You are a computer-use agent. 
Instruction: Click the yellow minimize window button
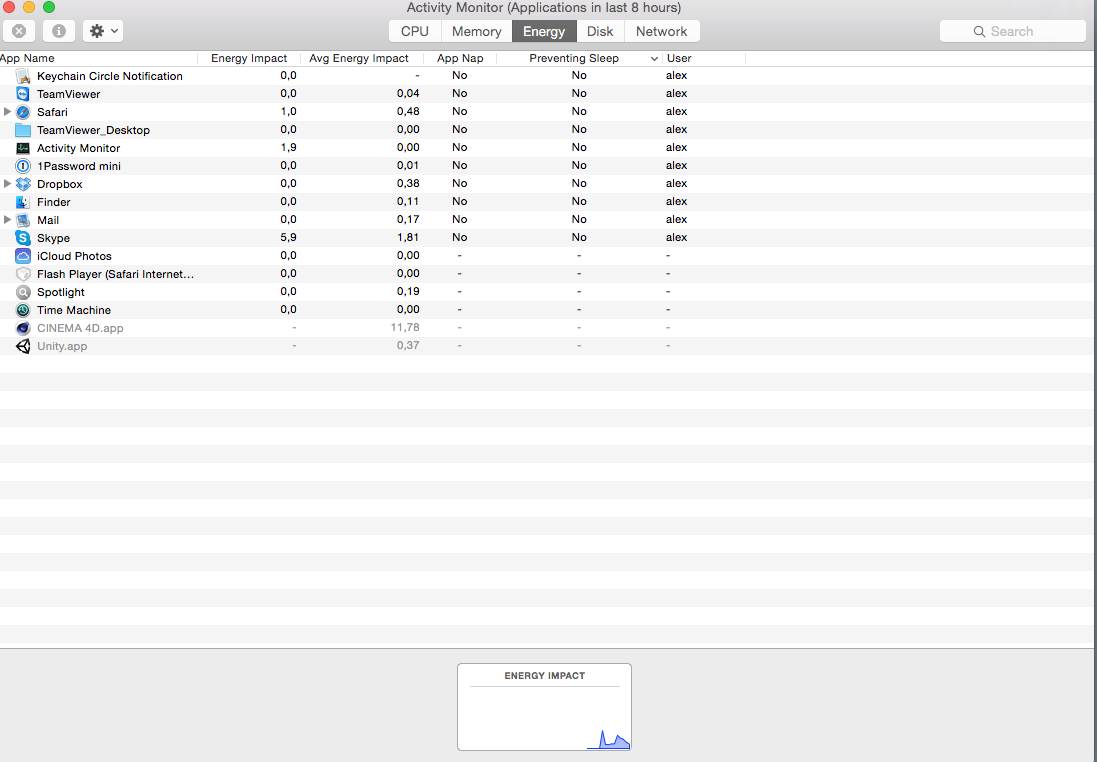coord(29,7)
